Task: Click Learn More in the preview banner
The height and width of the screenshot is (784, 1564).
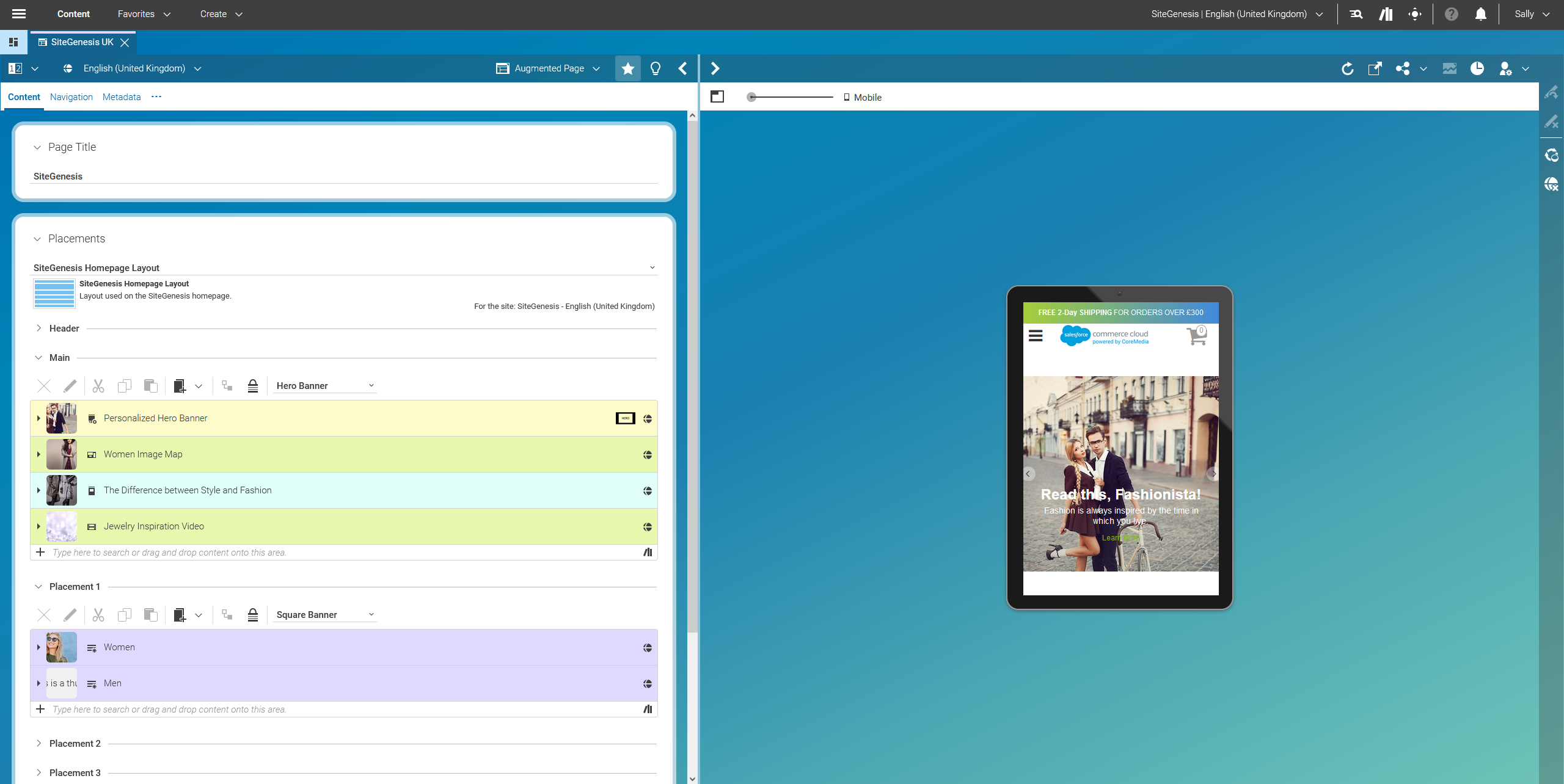Action: point(1120,537)
